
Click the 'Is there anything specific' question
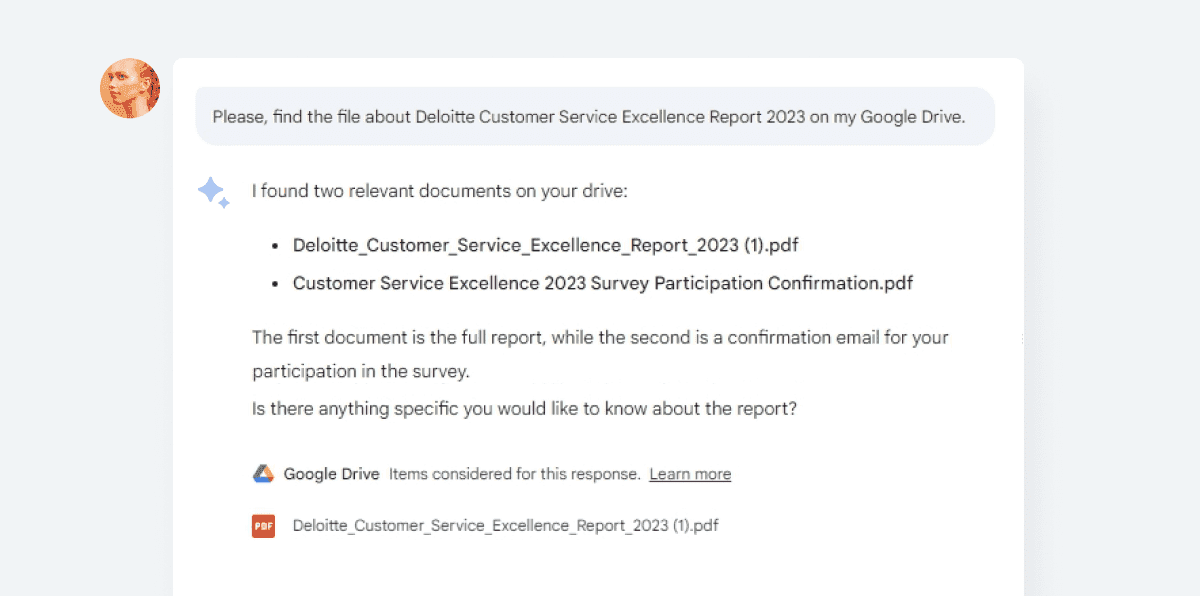click(x=524, y=409)
